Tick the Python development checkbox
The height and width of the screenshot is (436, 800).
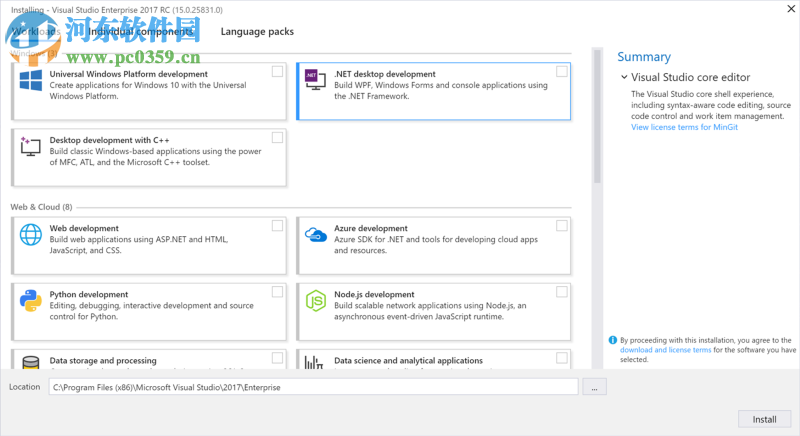277,292
